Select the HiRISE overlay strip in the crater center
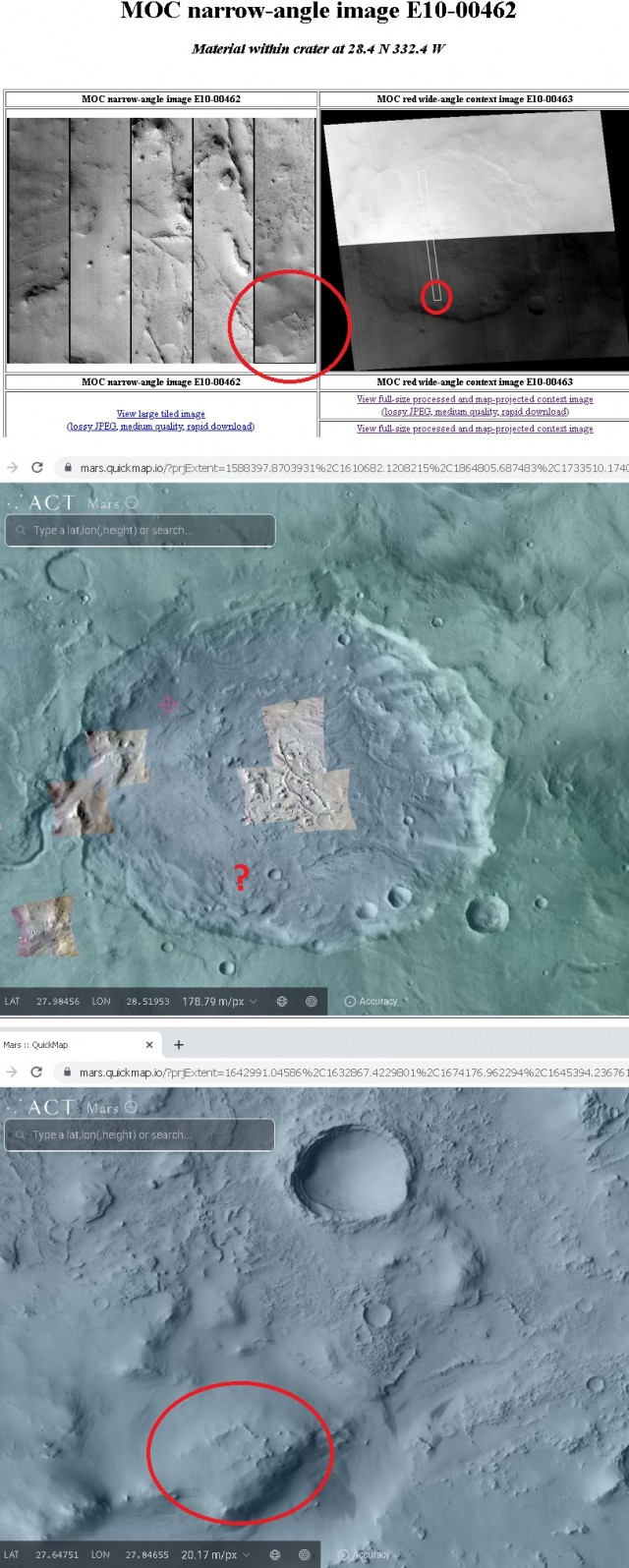Screen dimensions: 629x1568 295,765
